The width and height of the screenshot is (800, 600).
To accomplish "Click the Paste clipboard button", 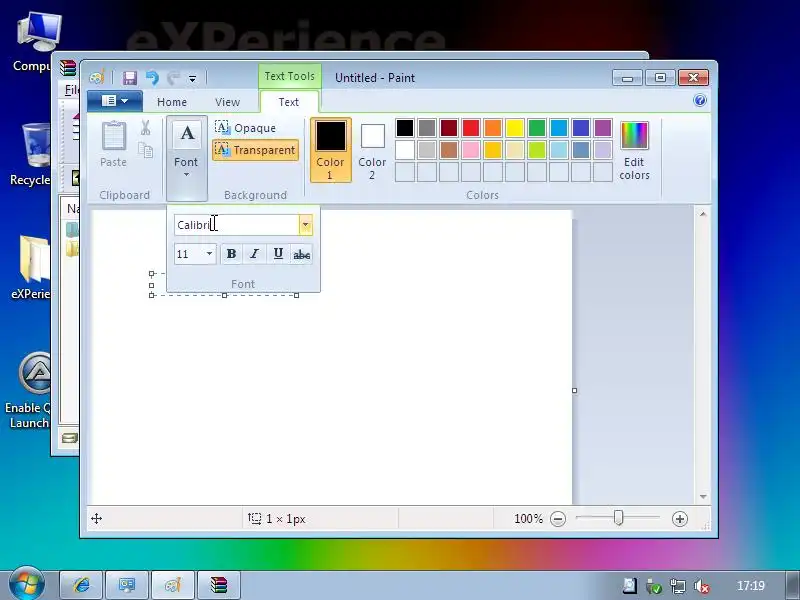I will [x=113, y=144].
